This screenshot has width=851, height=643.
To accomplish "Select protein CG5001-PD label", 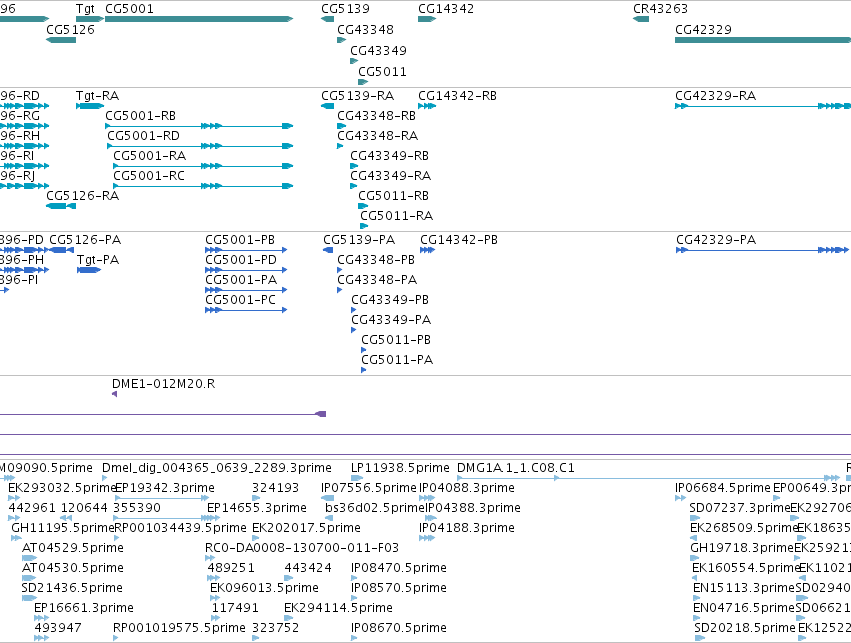I will point(241,260).
